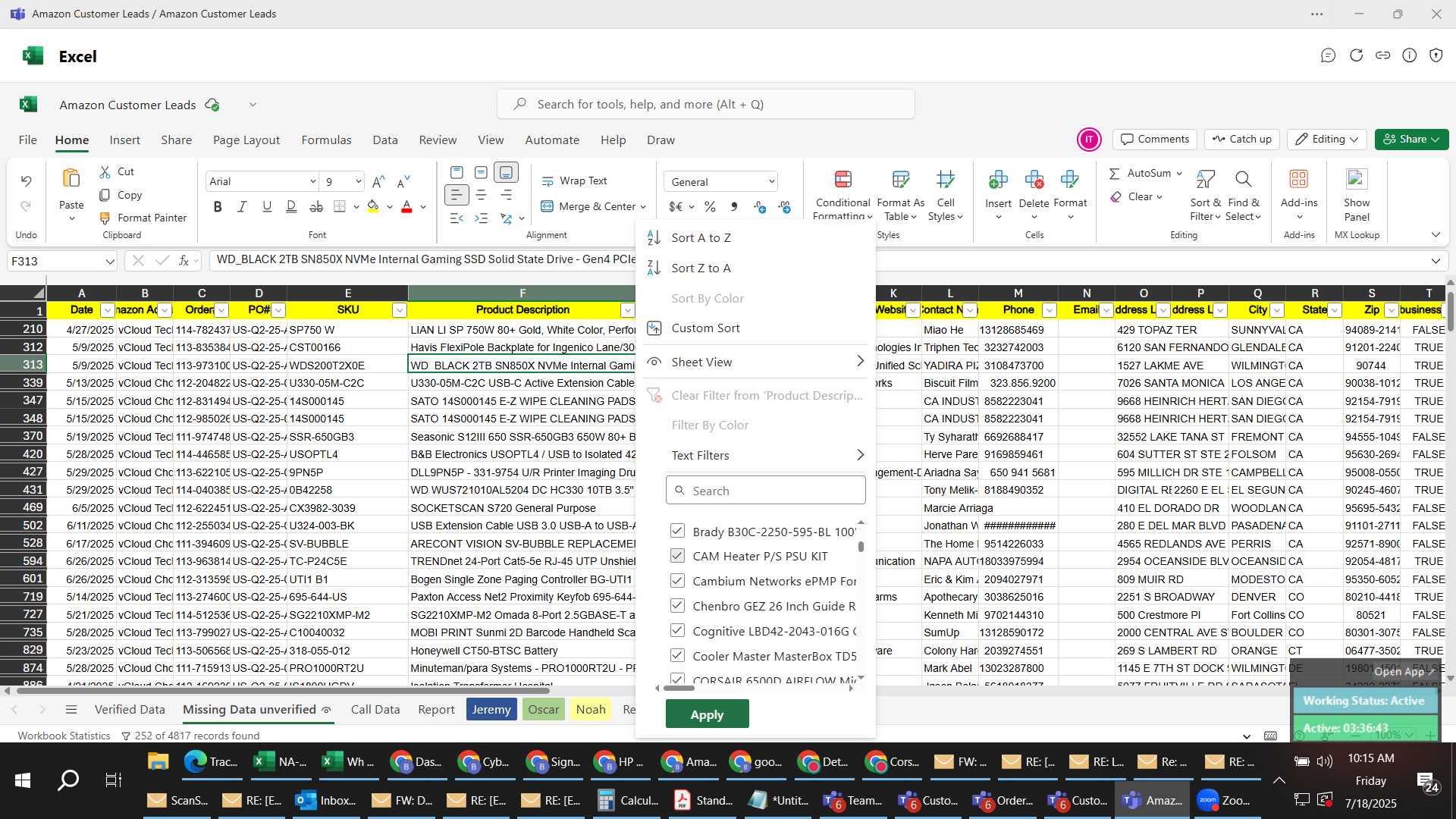Toggle Underline formatting

(x=267, y=206)
